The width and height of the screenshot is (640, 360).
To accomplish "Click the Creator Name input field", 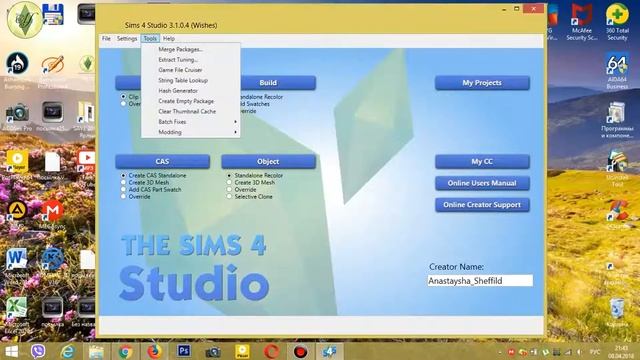I will point(480,280).
